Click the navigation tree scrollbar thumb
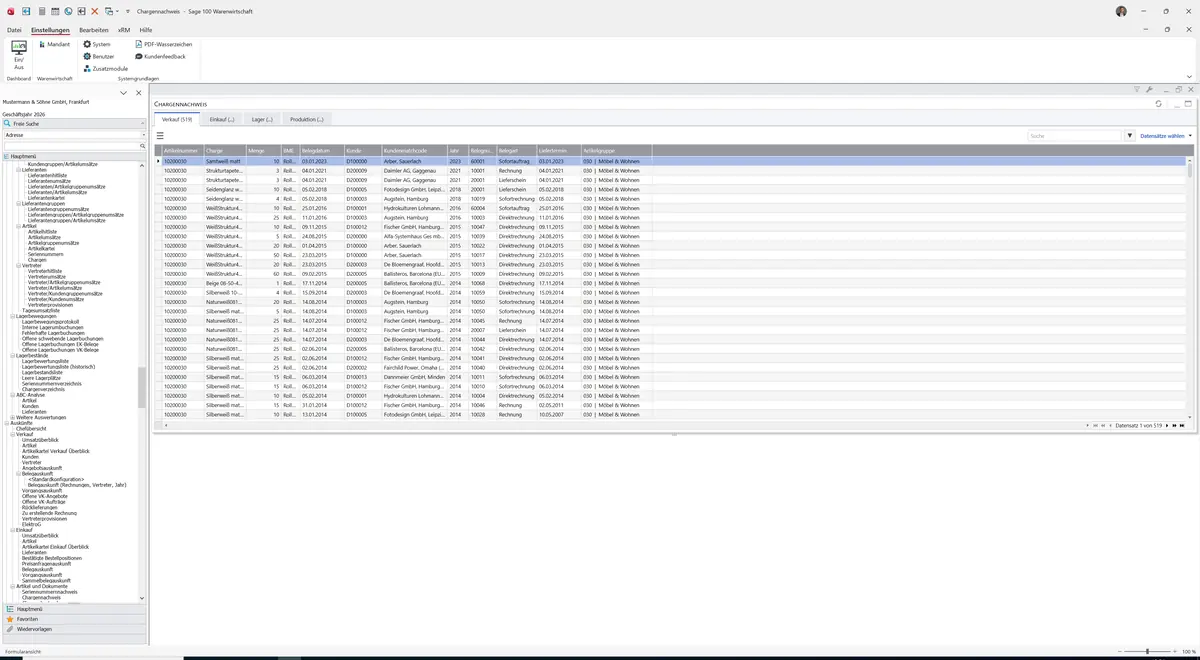 (x=142, y=387)
